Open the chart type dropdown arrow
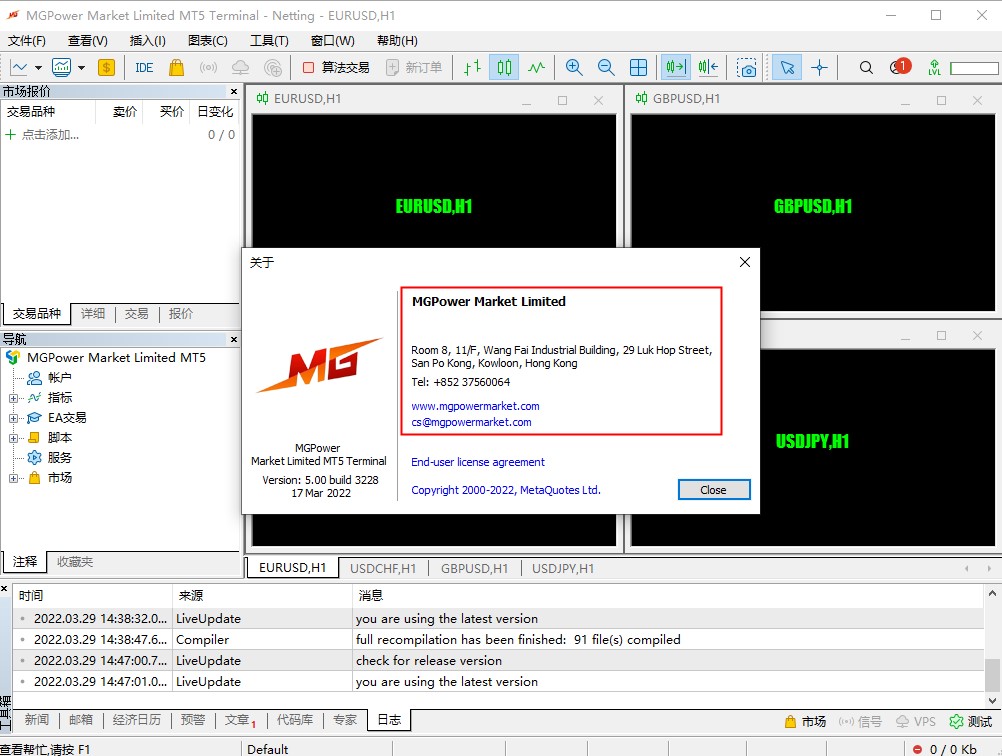The height and width of the screenshot is (756, 1002). tap(39, 67)
